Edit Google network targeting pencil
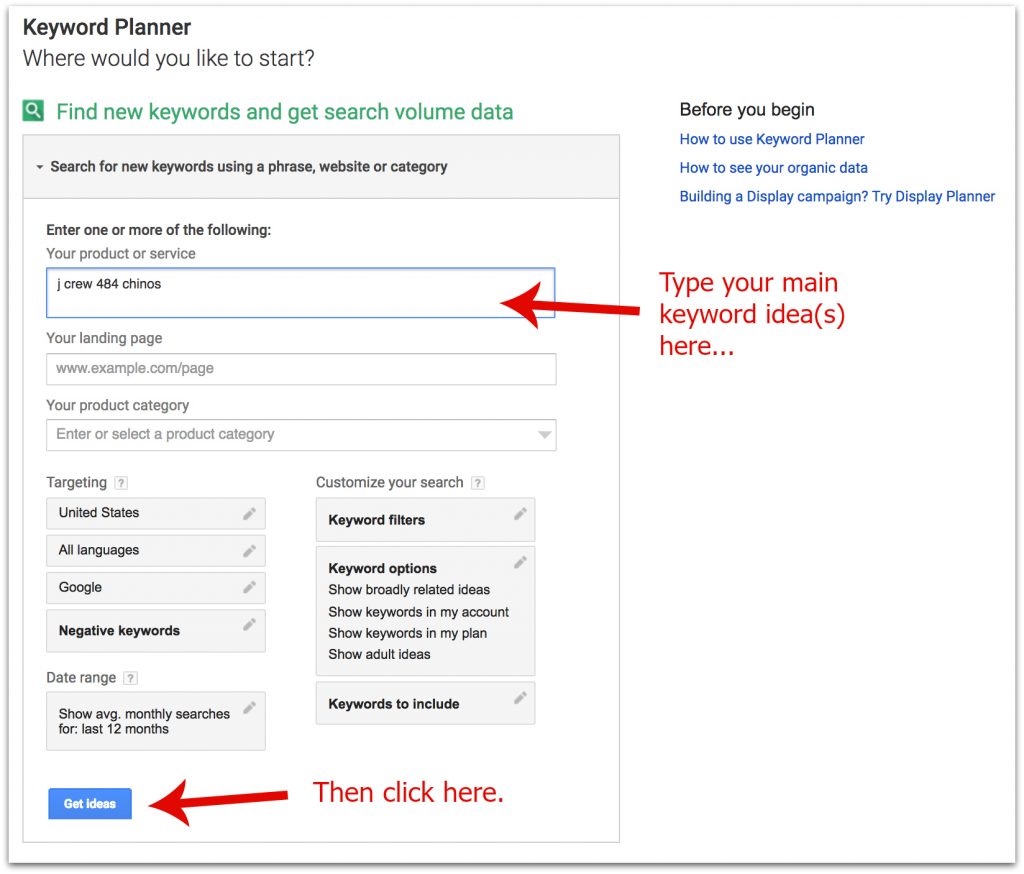 click(249, 587)
